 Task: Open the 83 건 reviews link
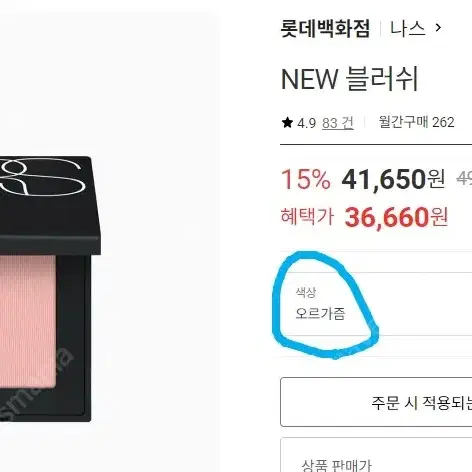point(338,123)
